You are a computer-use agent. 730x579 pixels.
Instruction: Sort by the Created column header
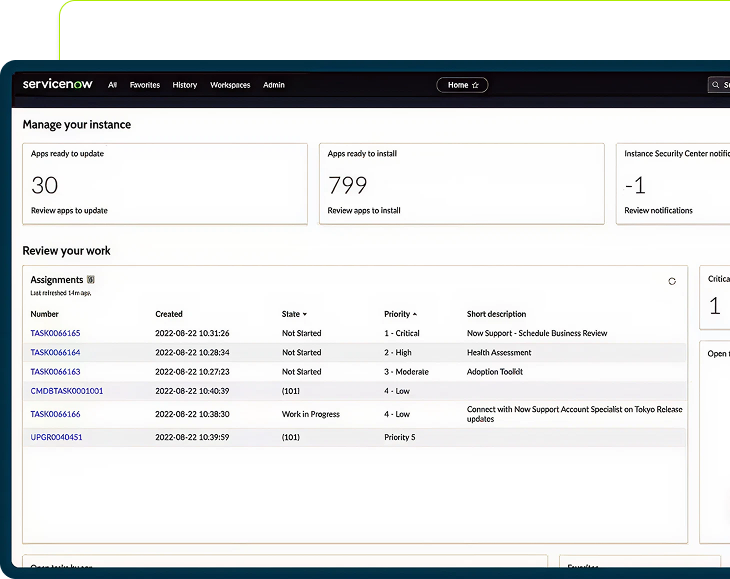click(169, 314)
